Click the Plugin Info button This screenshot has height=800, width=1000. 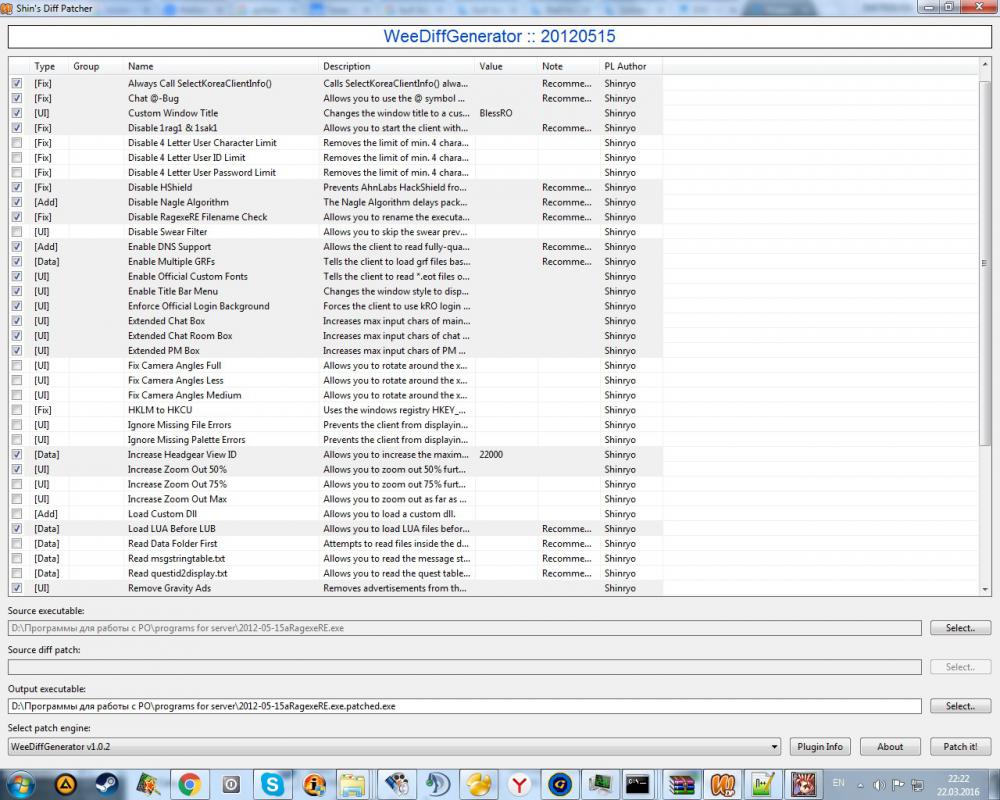pyautogui.click(x=820, y=747)
